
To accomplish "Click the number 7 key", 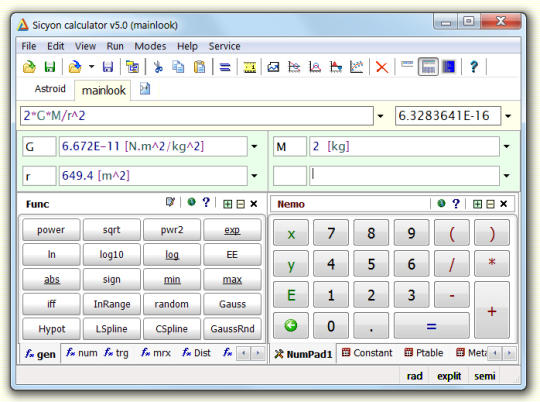I will tap(331, 233).
